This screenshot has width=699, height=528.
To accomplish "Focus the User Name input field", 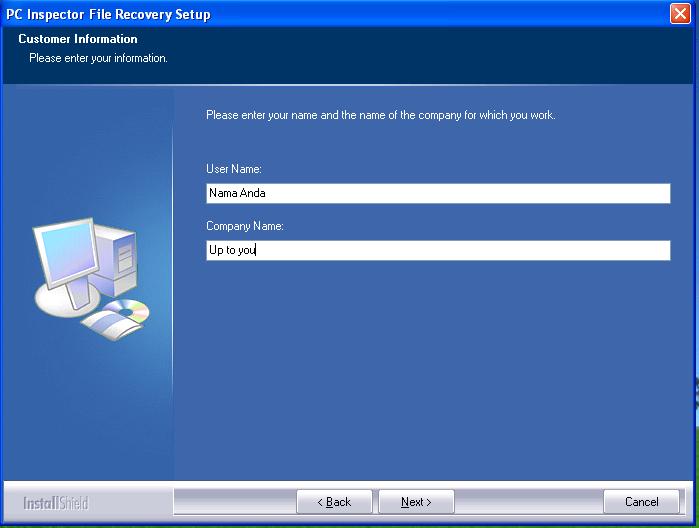I will click(x=438, y=193).
